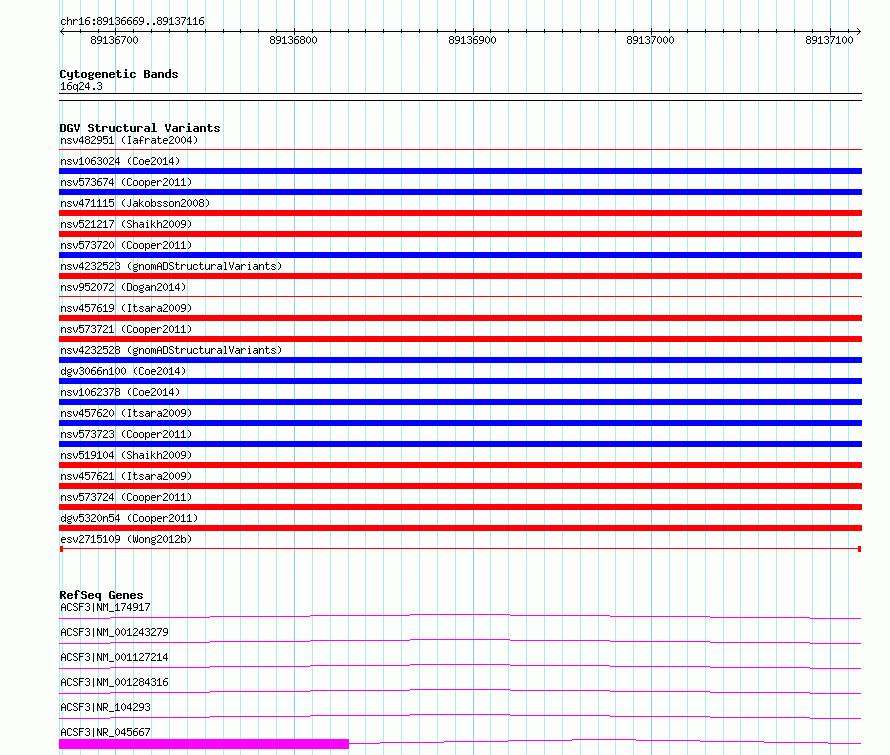Open transcript ACSF3|NM_001243279
The image size is (890, 755).
tap(114, 632)
